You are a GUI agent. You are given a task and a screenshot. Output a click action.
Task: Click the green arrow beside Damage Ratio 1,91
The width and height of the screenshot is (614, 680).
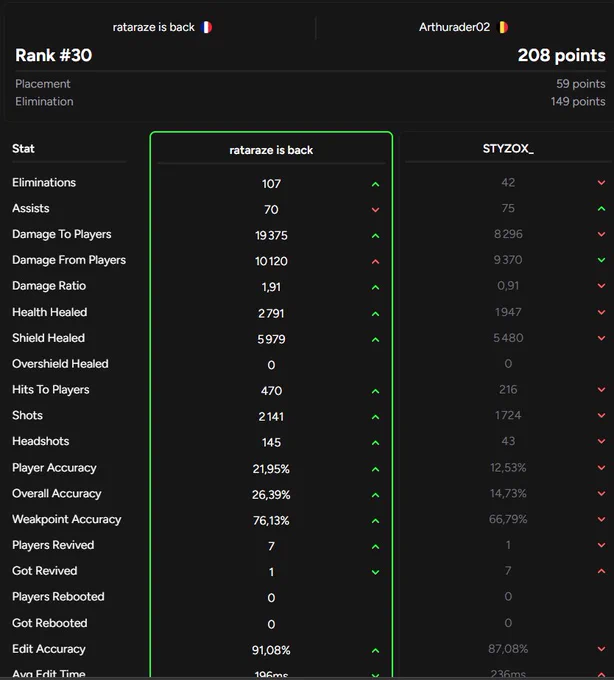tap(376, 288)
